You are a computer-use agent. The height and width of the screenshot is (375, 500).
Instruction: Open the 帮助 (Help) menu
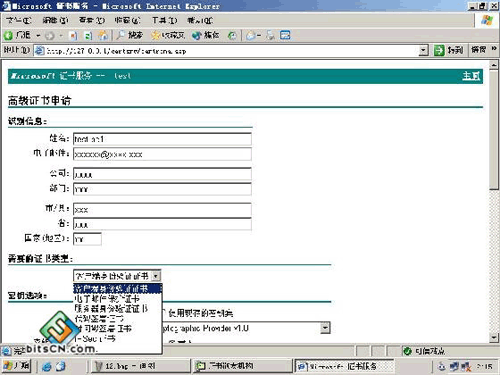tap(200, 20)
